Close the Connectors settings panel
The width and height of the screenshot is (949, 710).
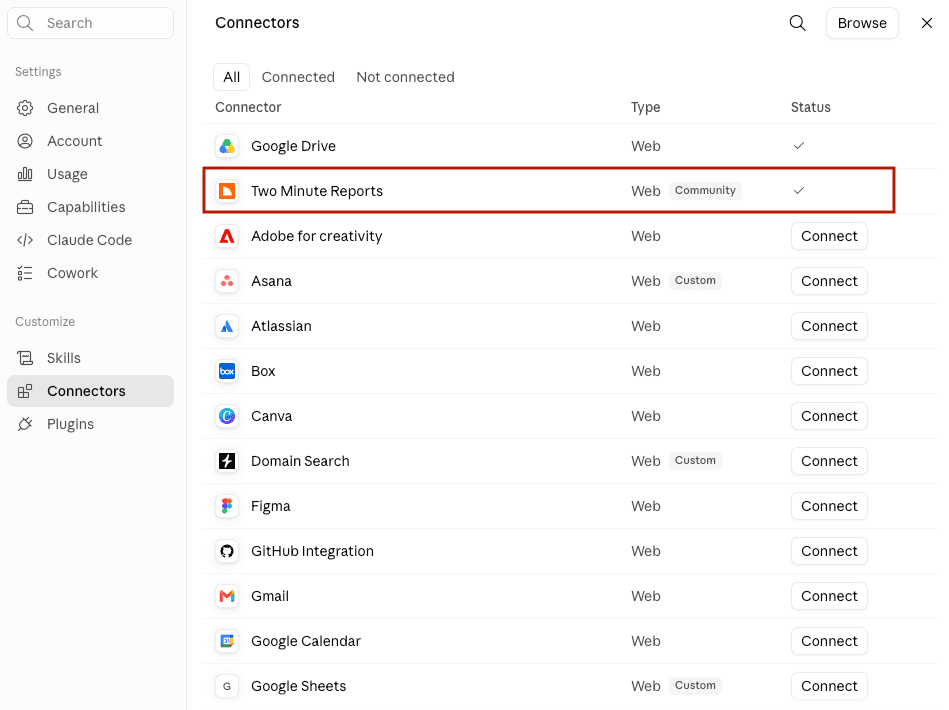[x=927, y=23]
